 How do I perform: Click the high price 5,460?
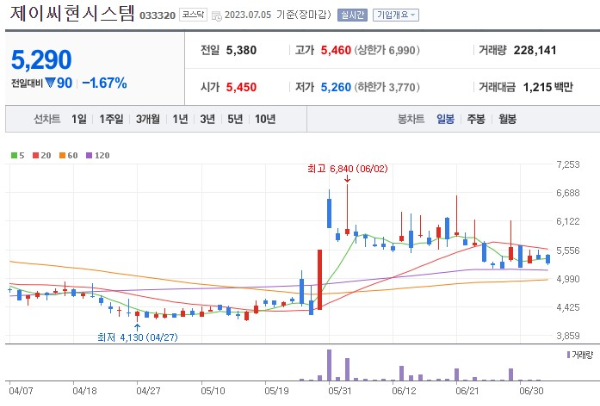(336, 50)
